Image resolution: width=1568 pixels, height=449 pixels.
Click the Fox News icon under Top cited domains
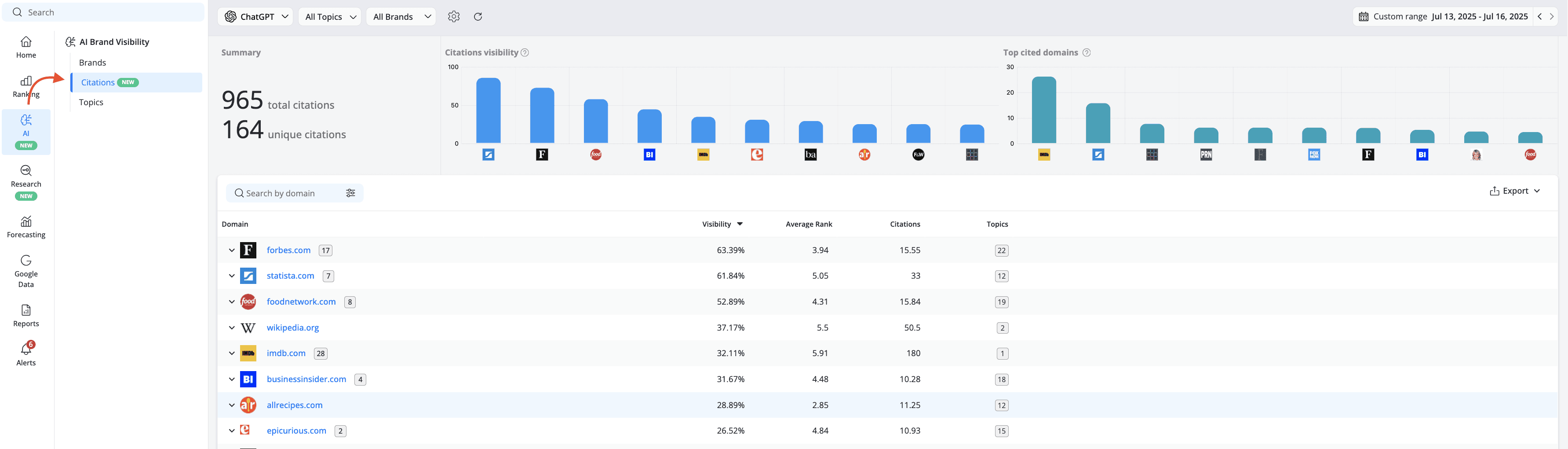click(x=1314, y=155)
